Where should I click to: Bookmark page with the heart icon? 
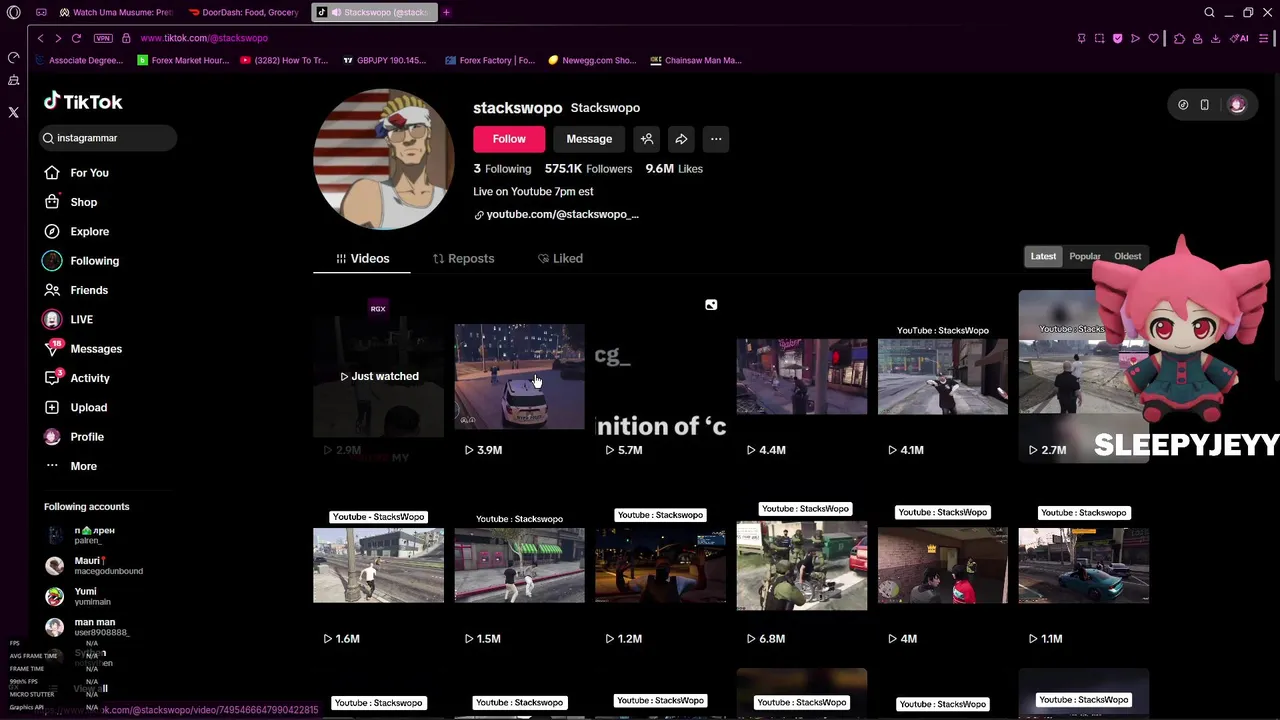click(1153, 38)
